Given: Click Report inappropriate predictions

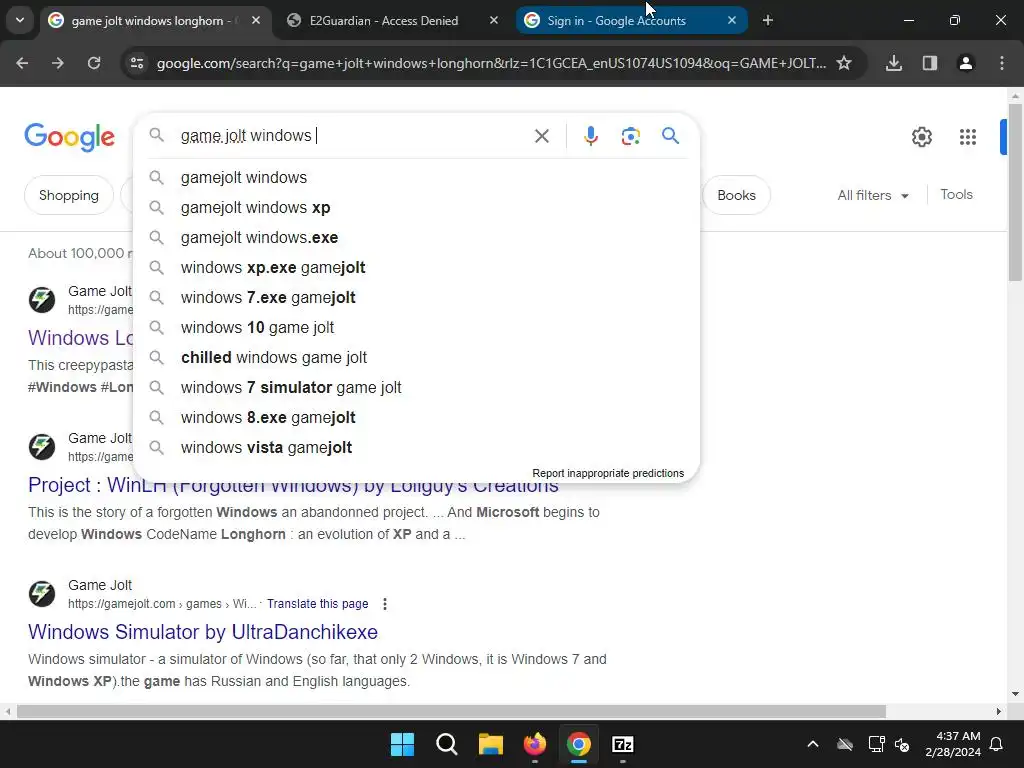Looking at the screenshot, I should [x=608, y=473].
